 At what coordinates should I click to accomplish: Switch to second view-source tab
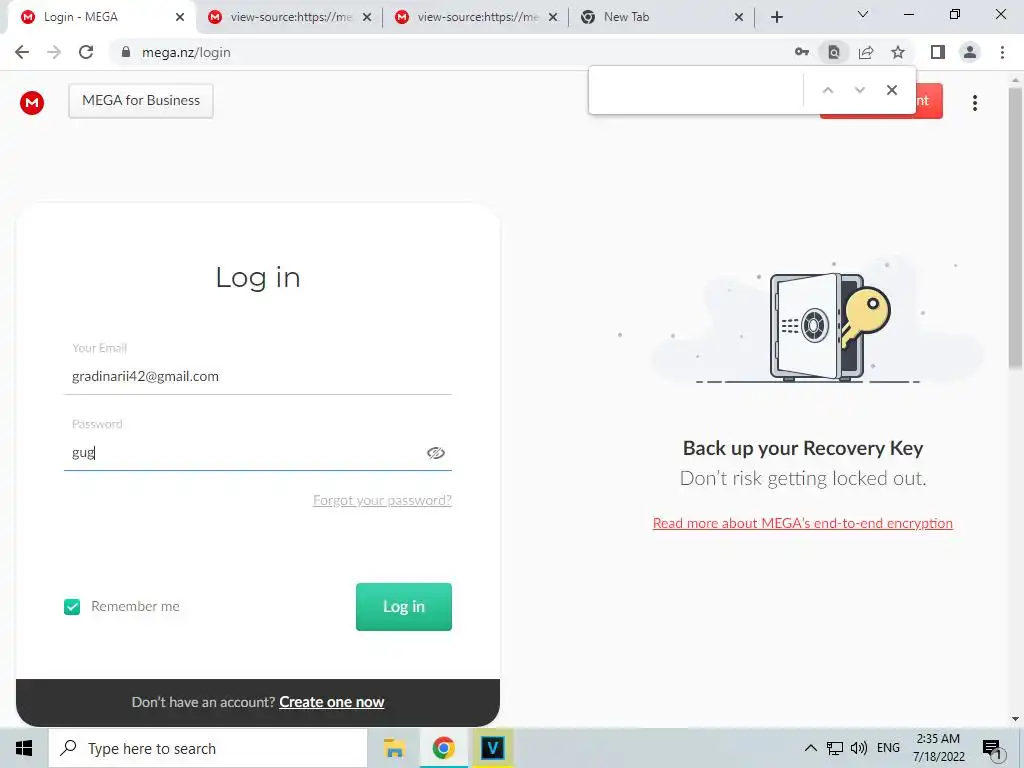tap(477, 17)
